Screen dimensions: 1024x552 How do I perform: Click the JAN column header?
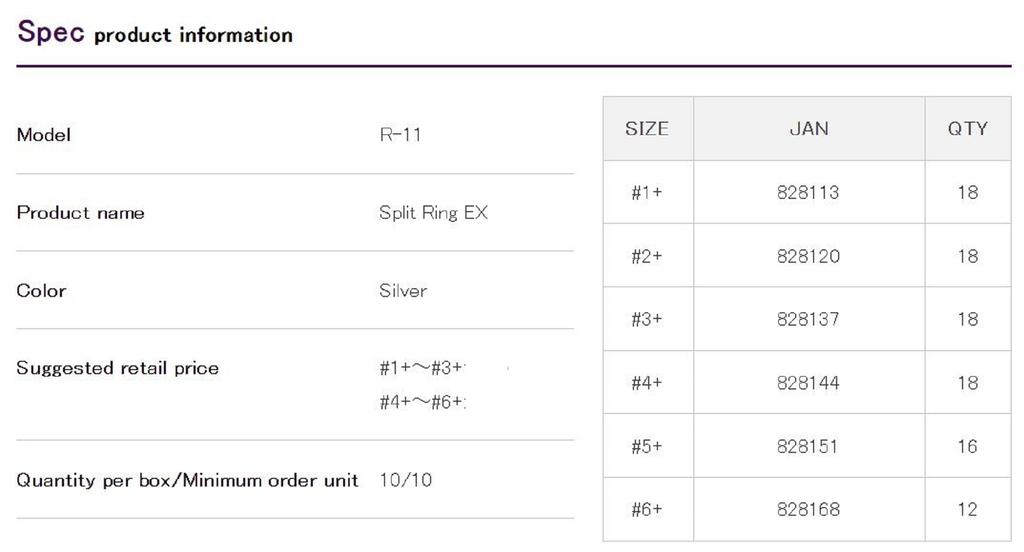808,129
